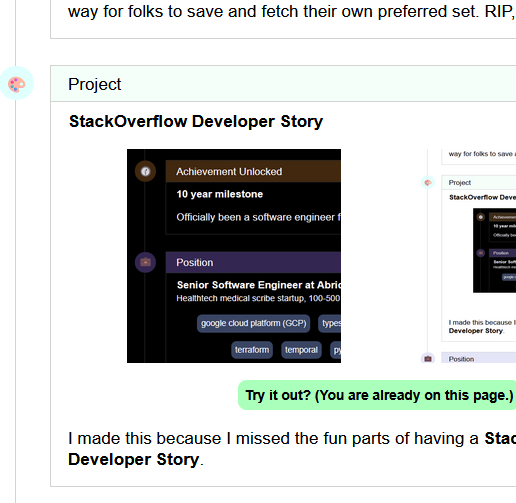Click the 'google cloud platform (GCP)' tag
Screen dimensions: 516x503
254,323
